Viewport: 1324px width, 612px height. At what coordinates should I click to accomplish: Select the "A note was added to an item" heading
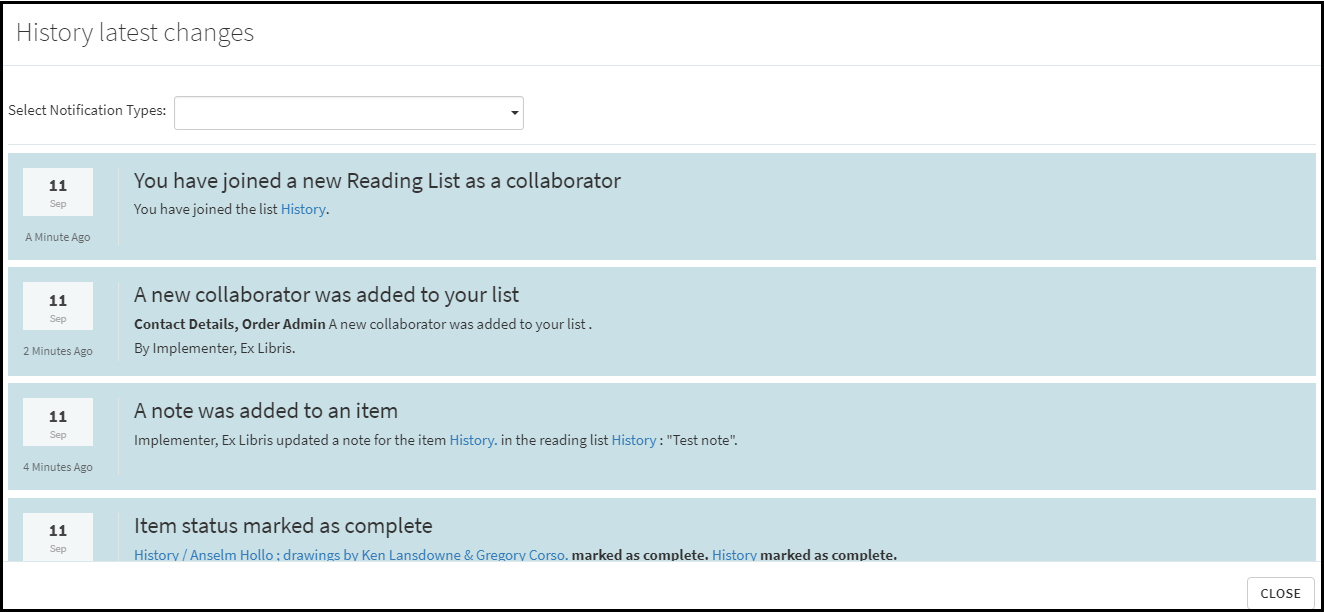point(266,411)
